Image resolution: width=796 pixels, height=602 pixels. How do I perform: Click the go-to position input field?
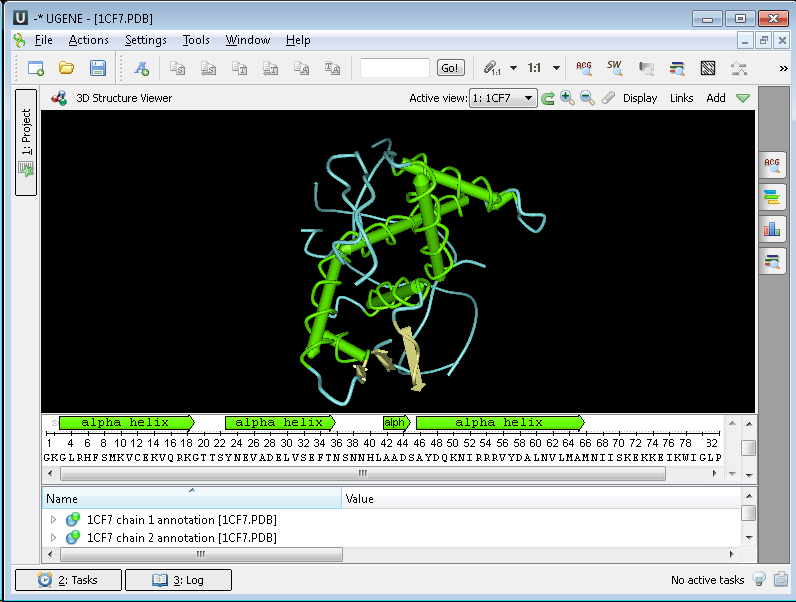point(395,68)
